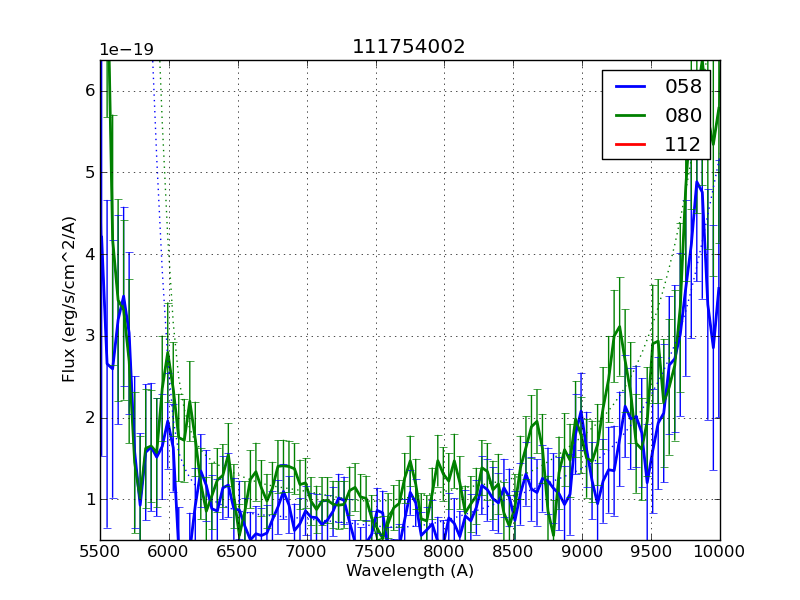Click the 7000 x-axis tick label
This screenshot has height=600, width=800.
307,551
